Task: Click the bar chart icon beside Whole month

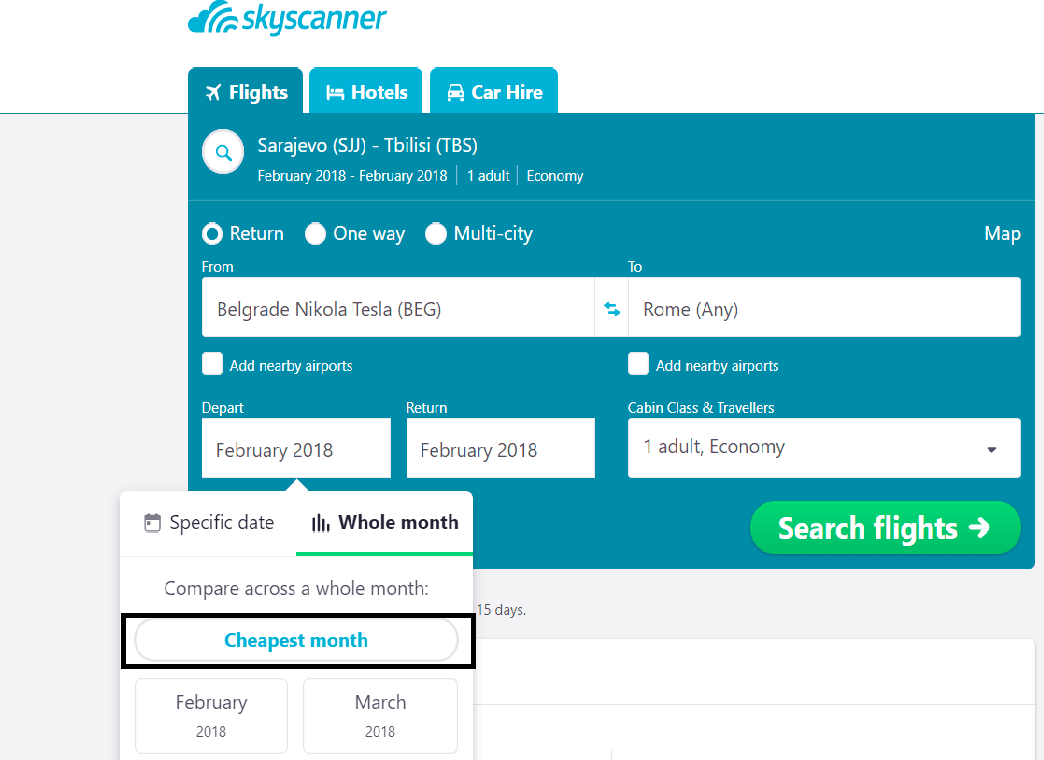Action: 321,523
